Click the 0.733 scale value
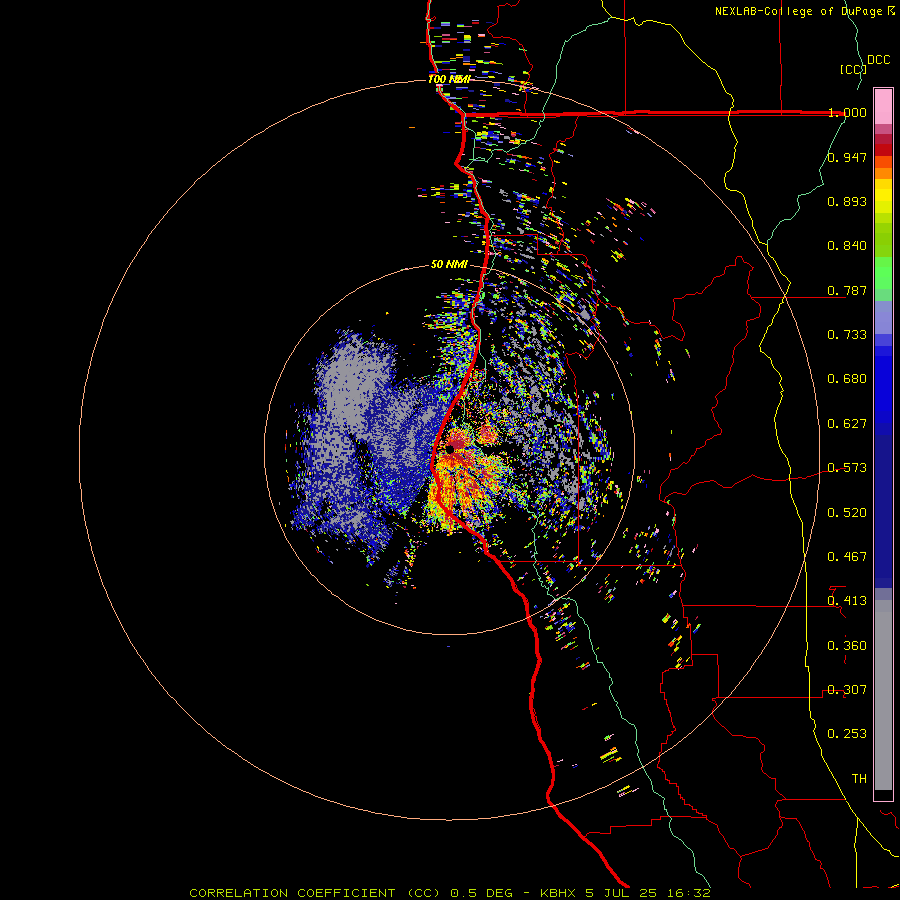Image resolution: width=900 pixels, height=900 pixels. pyautogui.click(x=847, y=335)
